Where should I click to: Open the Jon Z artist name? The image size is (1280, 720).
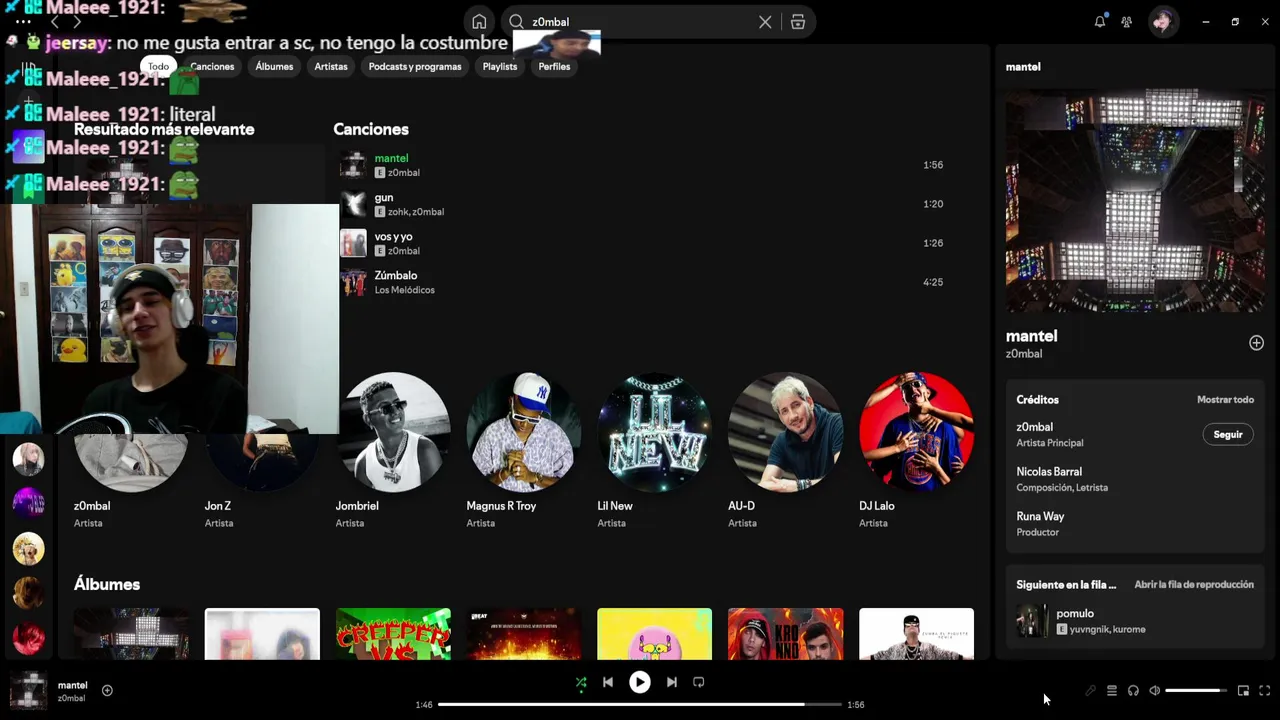218,506
